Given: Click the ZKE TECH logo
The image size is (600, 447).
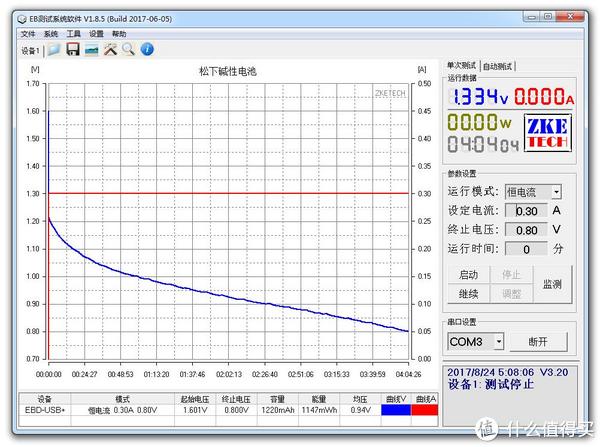Looking at the screenshot, I should click(548, 133).
